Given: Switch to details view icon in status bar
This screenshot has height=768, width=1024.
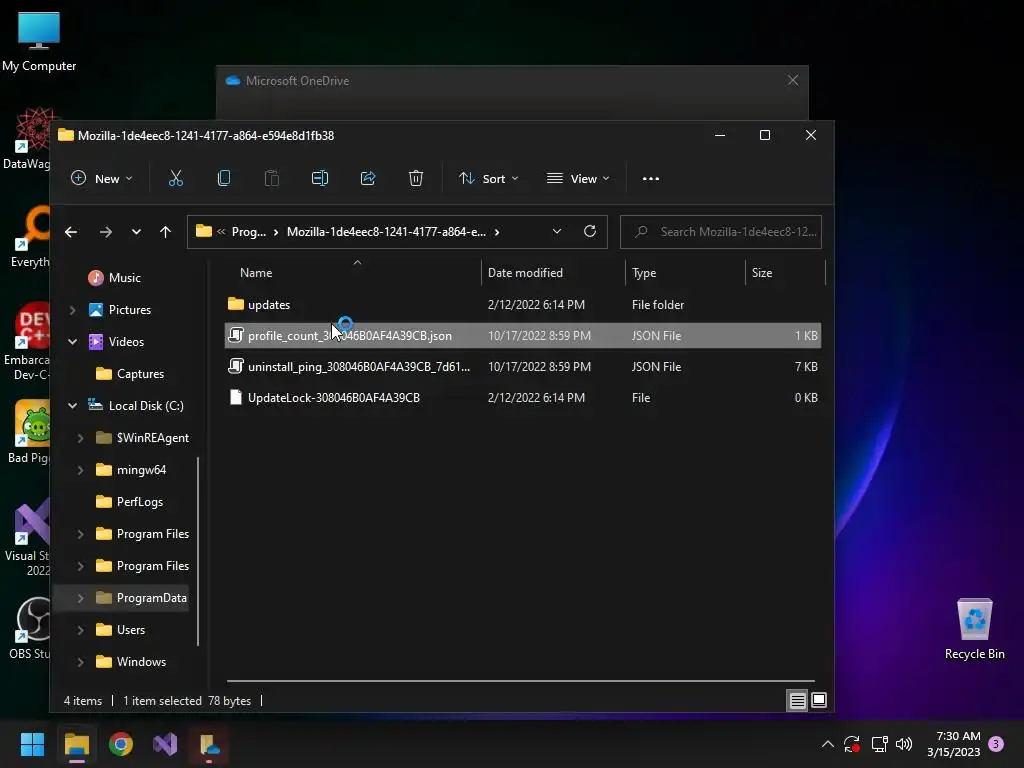Looking at the screenshot, I should pyautogui.click(x=797, y=701).
